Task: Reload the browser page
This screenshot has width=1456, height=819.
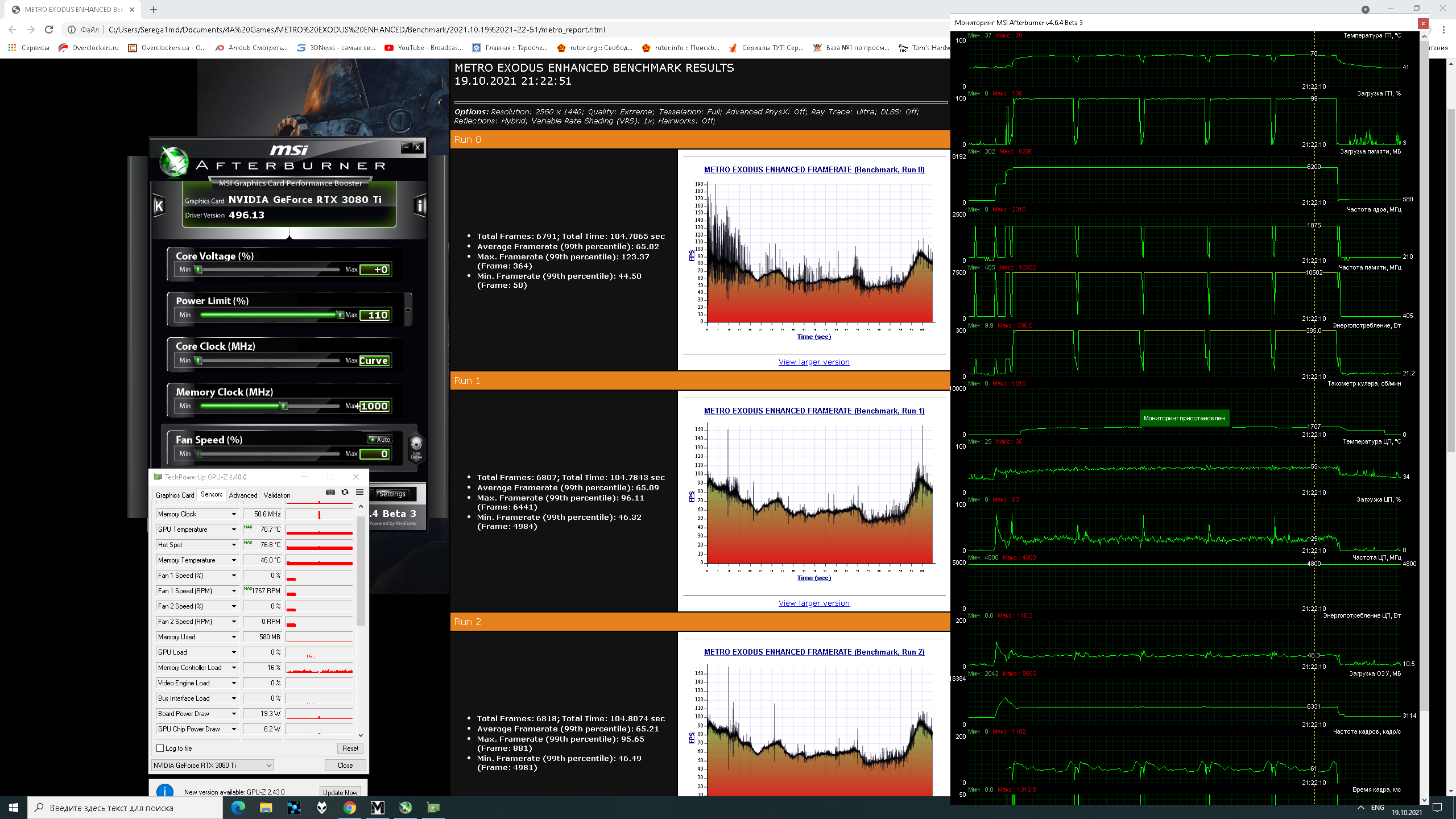Action: point(49,30)
